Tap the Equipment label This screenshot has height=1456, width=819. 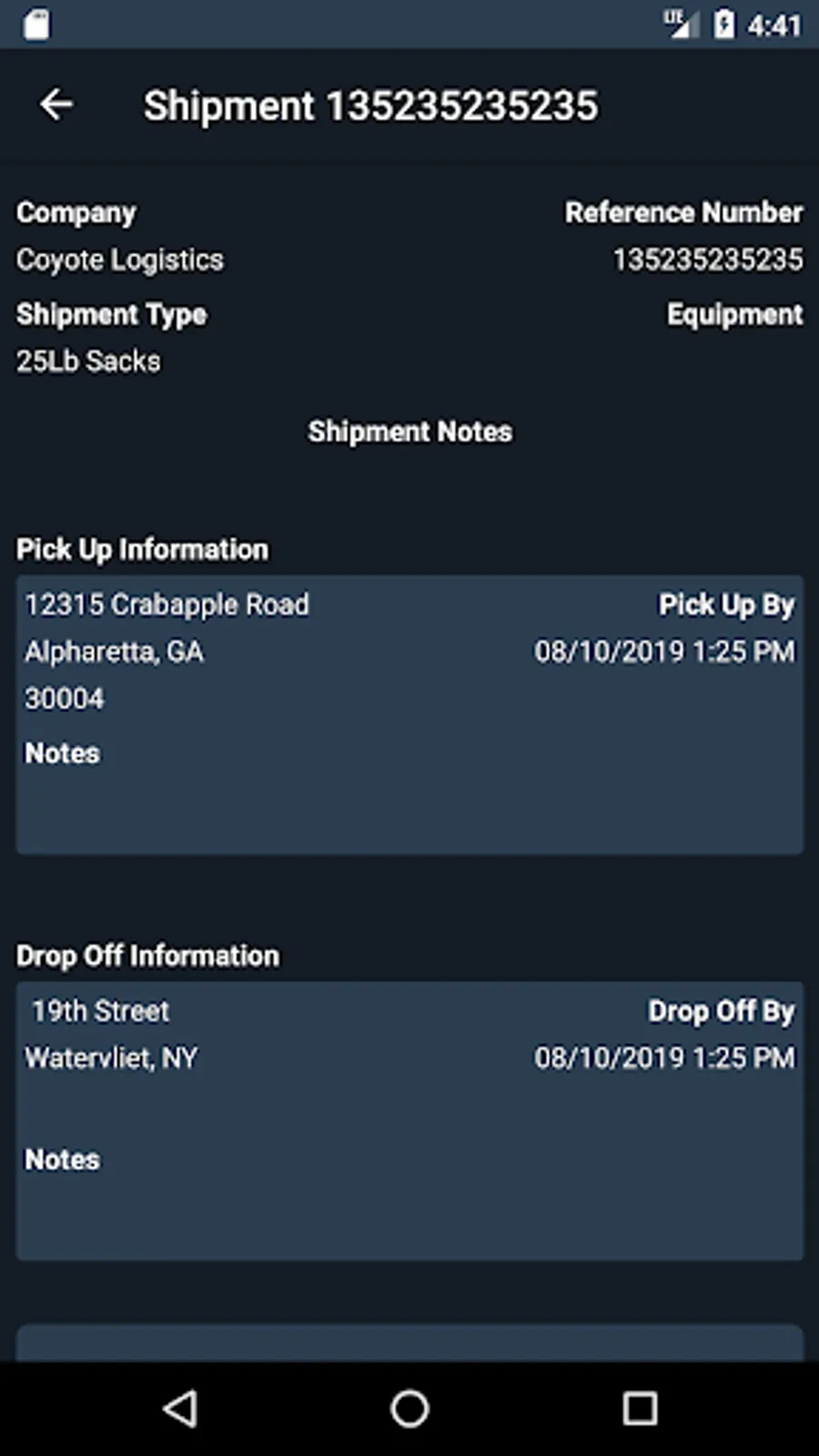(x=734, y=315)
